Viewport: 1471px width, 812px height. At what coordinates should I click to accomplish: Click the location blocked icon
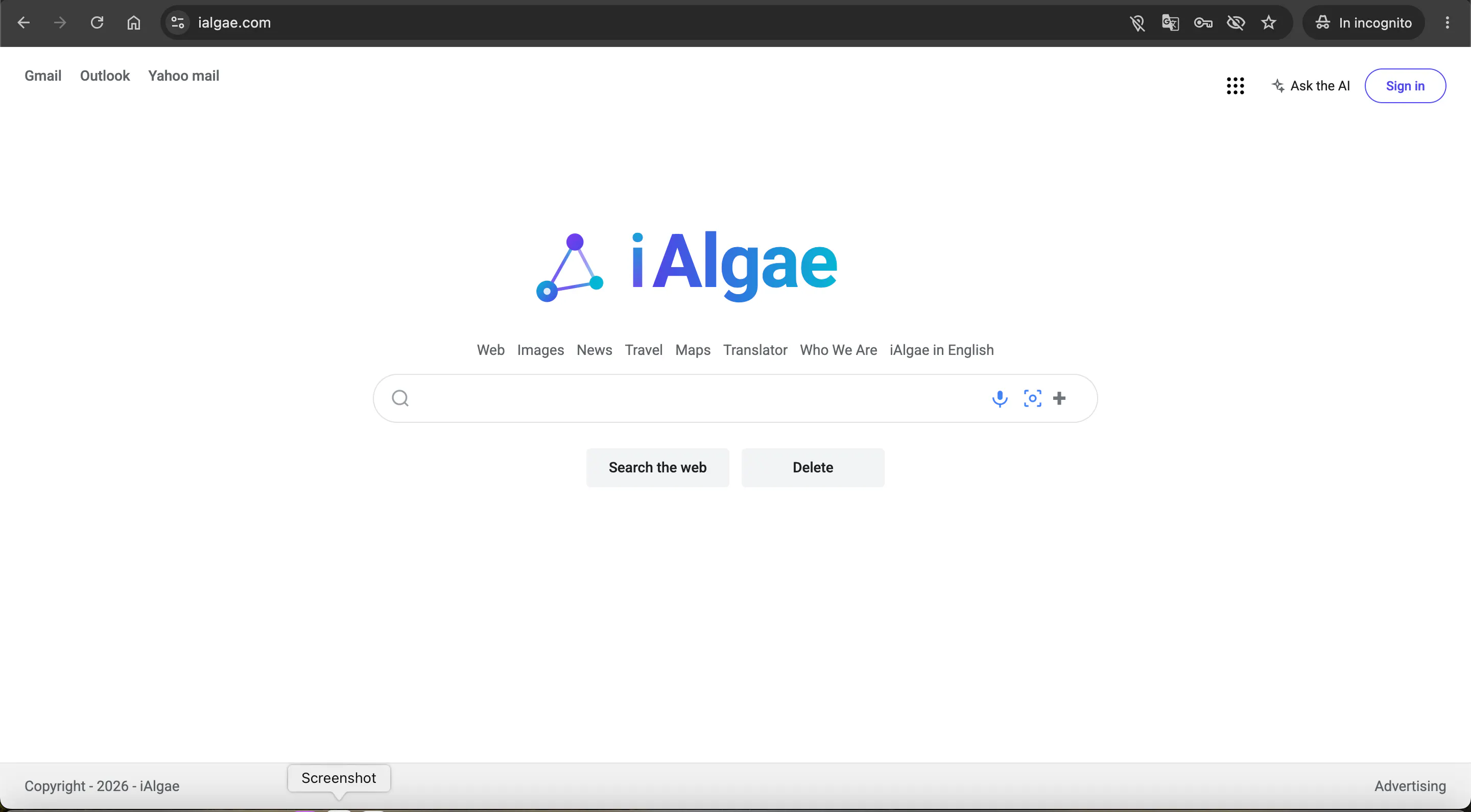[x=1137, y=23]
